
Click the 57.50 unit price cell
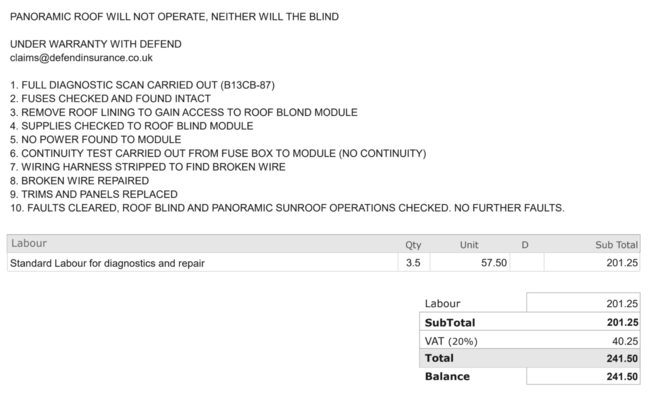click(x=470, y=263)
